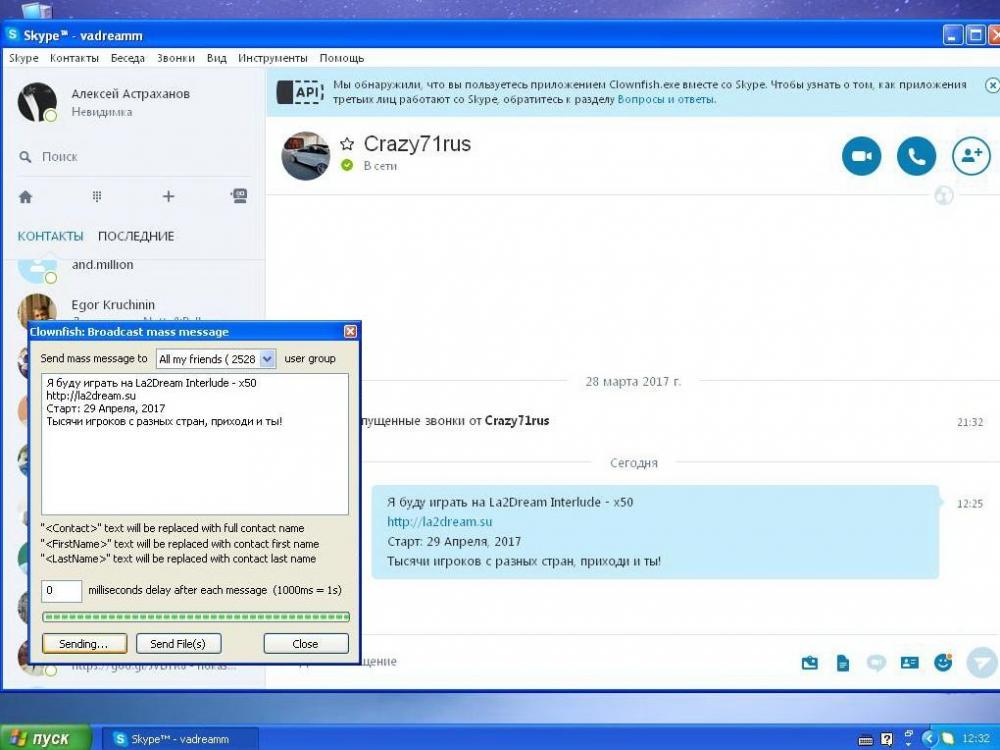
Task: Open the Контакты menu in menu bar
Action: point(74,58)
